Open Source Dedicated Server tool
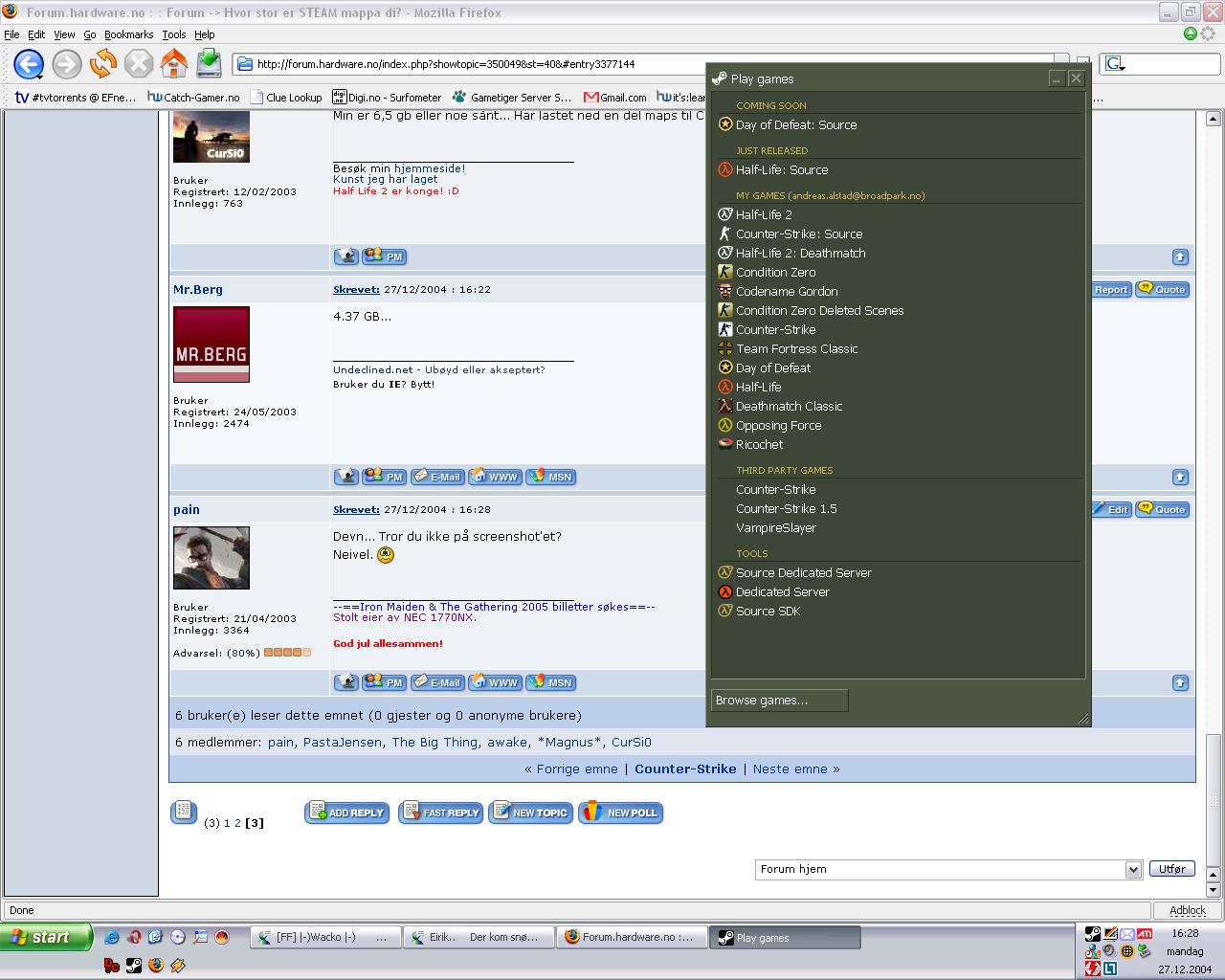 point(803,572)
